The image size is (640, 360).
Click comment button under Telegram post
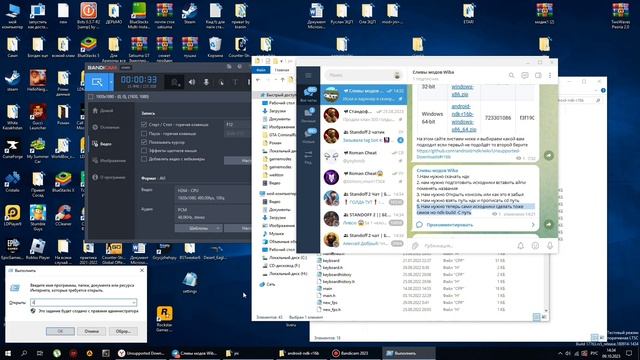click(x=476, y=225)
